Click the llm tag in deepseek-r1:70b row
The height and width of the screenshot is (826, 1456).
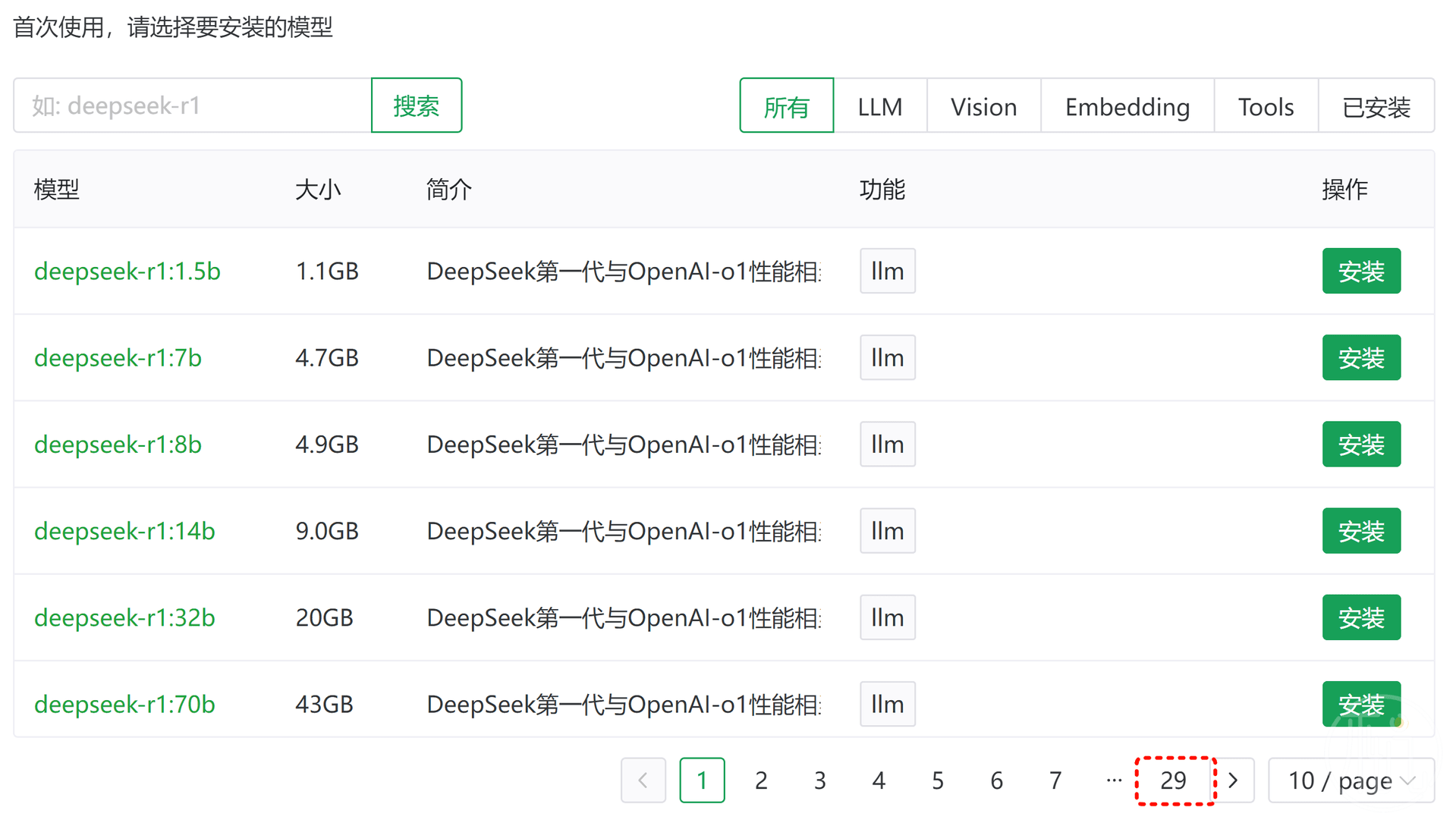(x=888, y=704)
